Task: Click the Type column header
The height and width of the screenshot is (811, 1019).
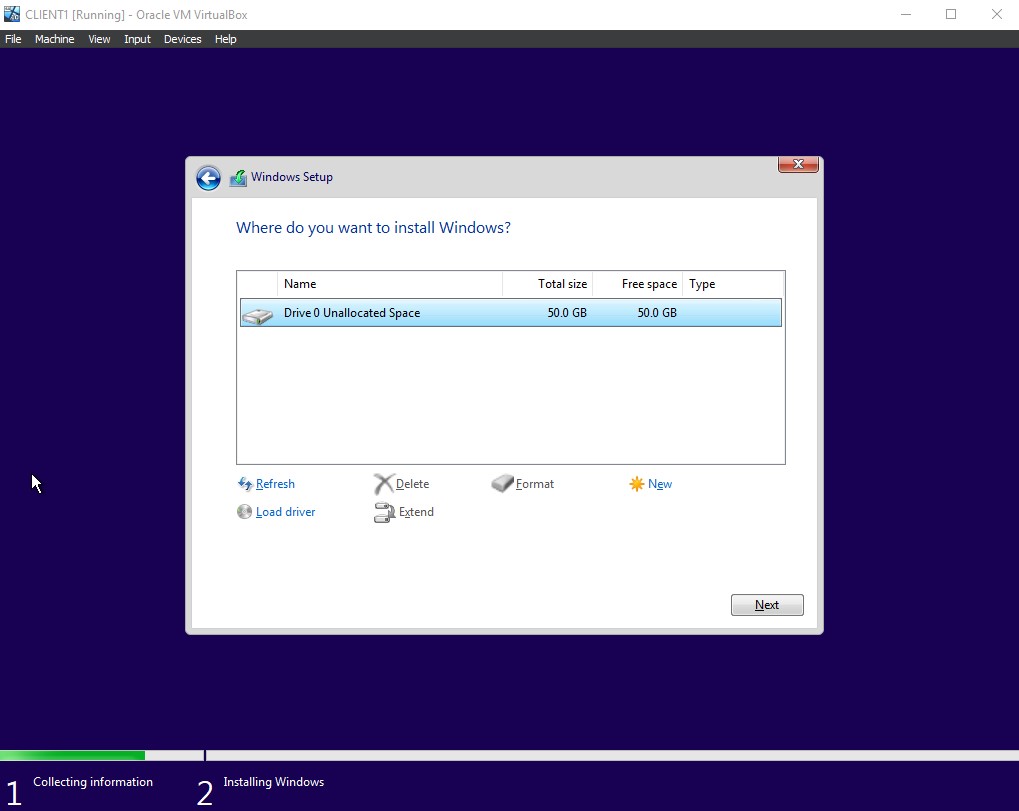Action: point(734,284)
